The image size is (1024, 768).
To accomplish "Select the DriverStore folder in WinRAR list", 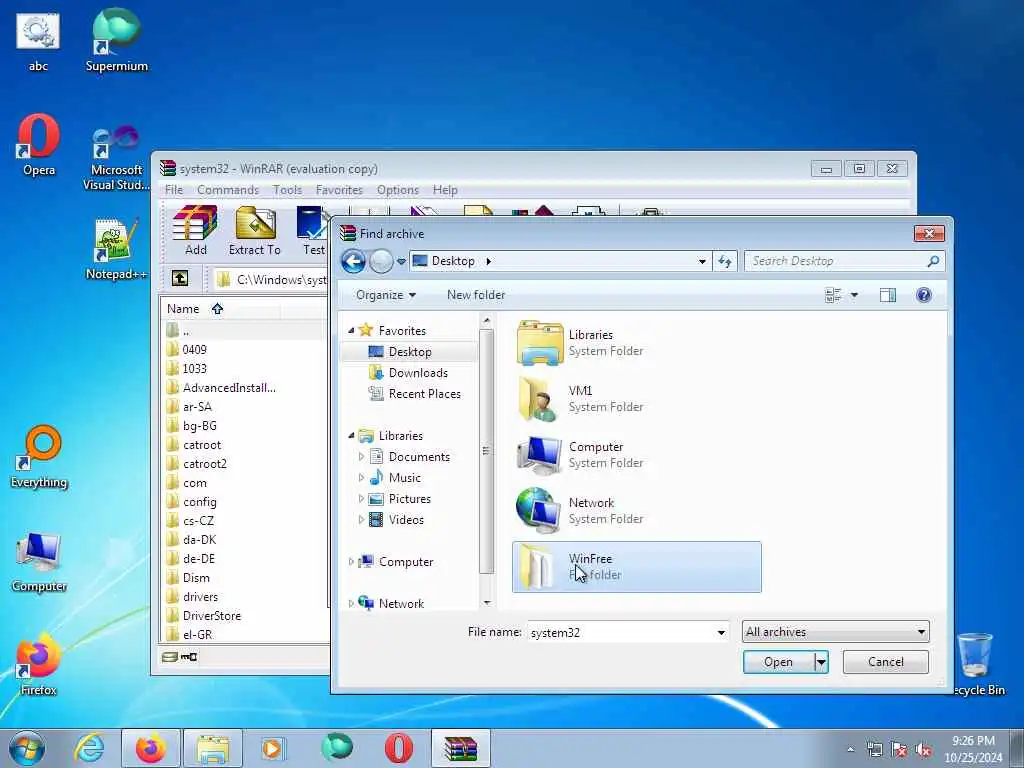I will click(212, 616).
